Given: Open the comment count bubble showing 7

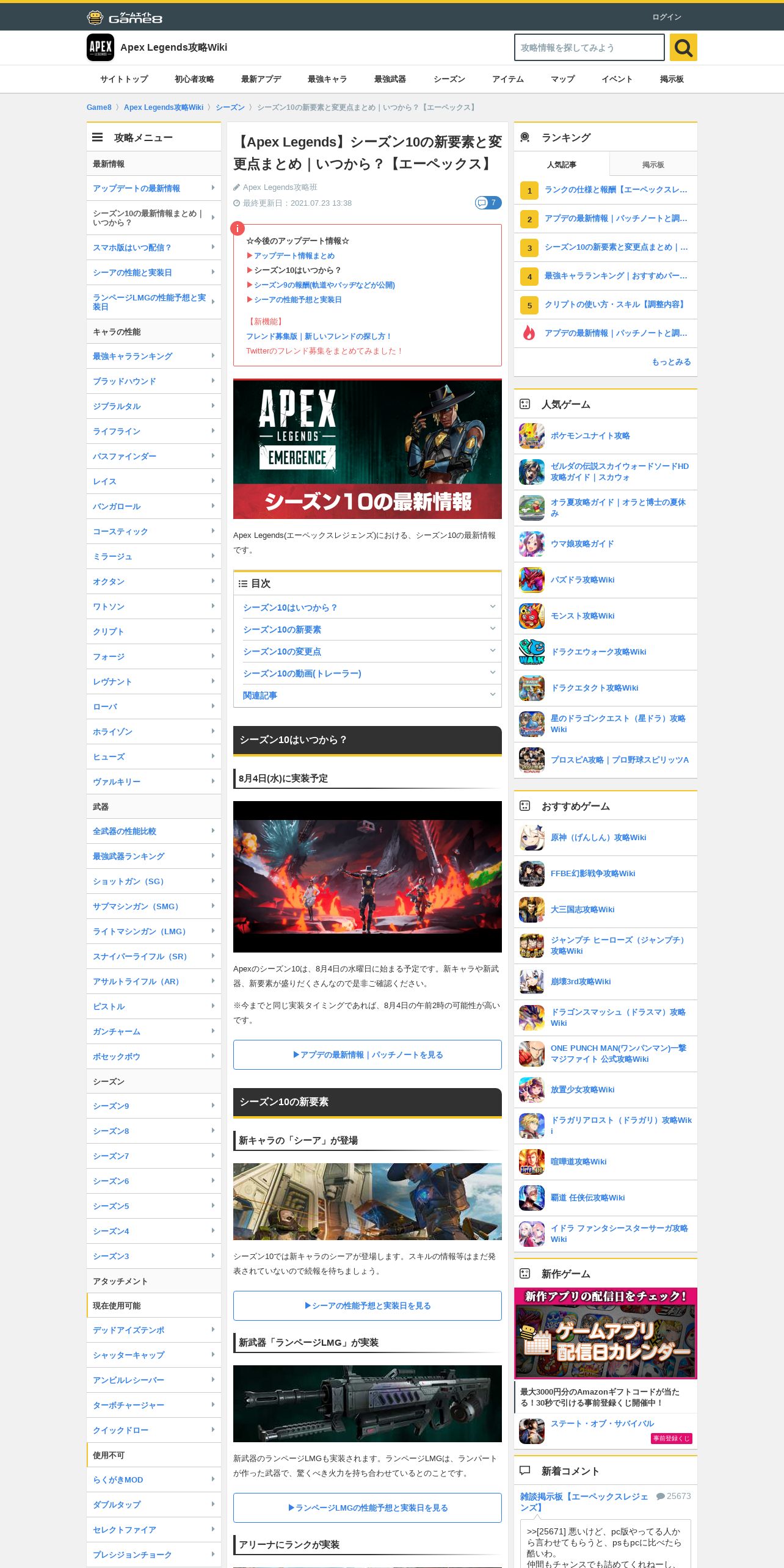Looking at the screenshot, I should [488, 203].
